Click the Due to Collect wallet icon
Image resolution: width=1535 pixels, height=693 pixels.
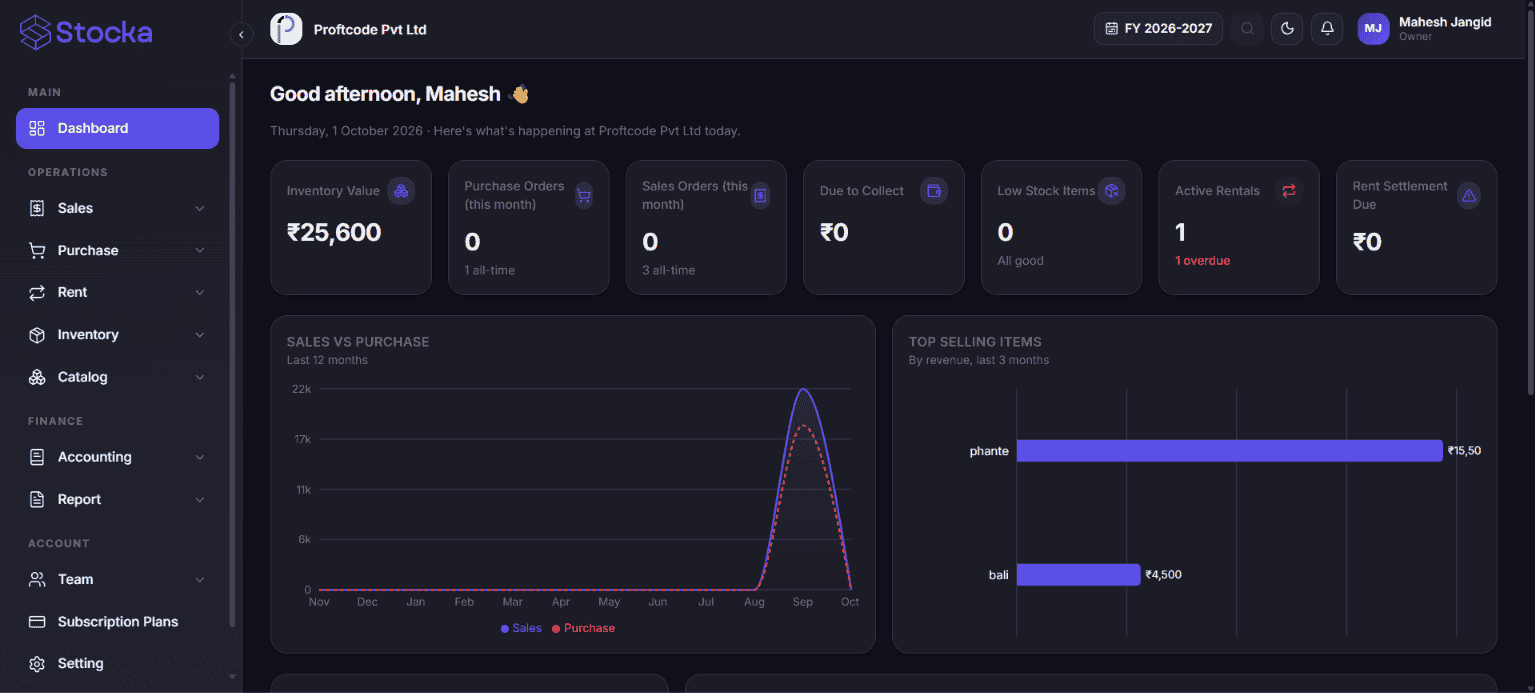[934, 191]
